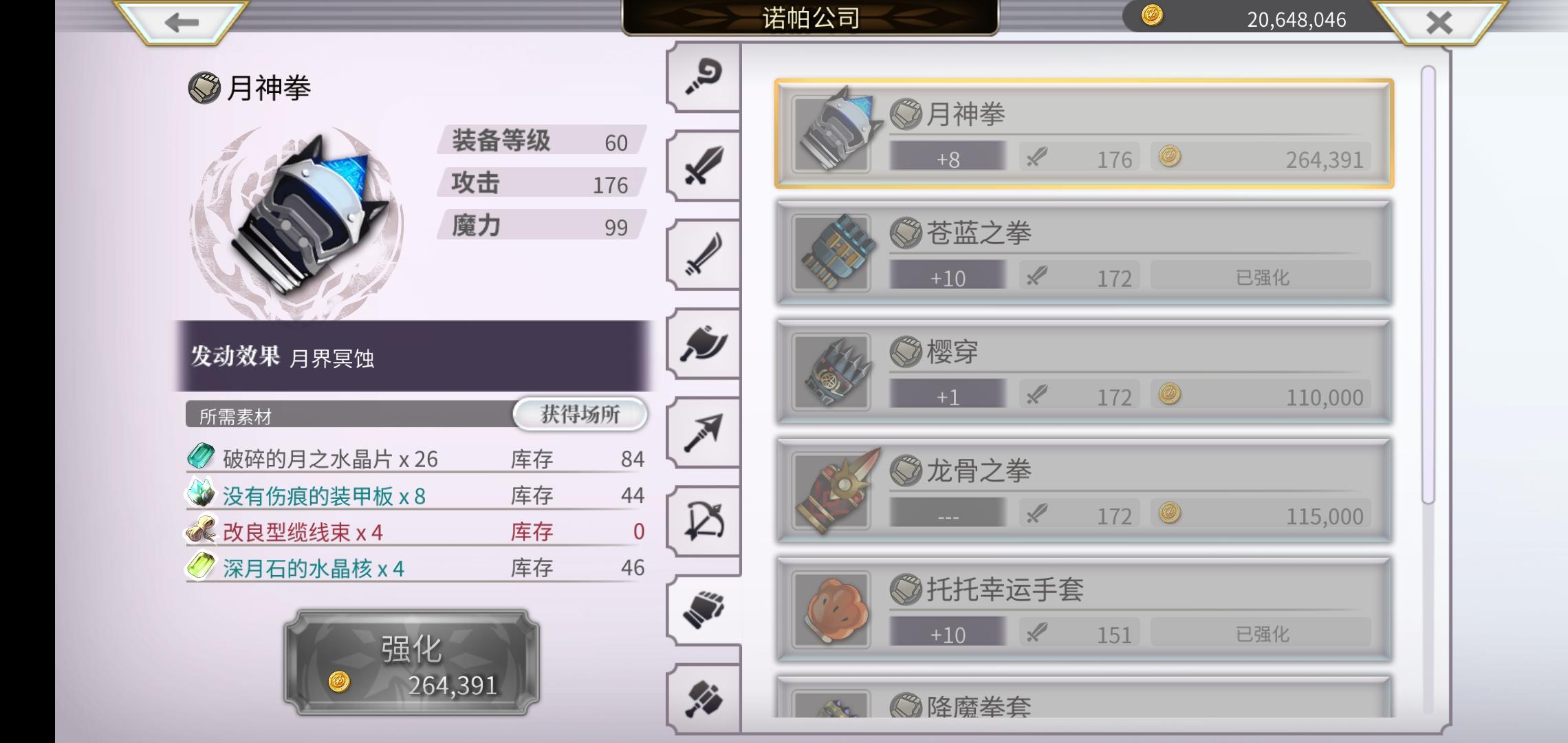Click the 强化 upgrade button

(x=411, y=662)
